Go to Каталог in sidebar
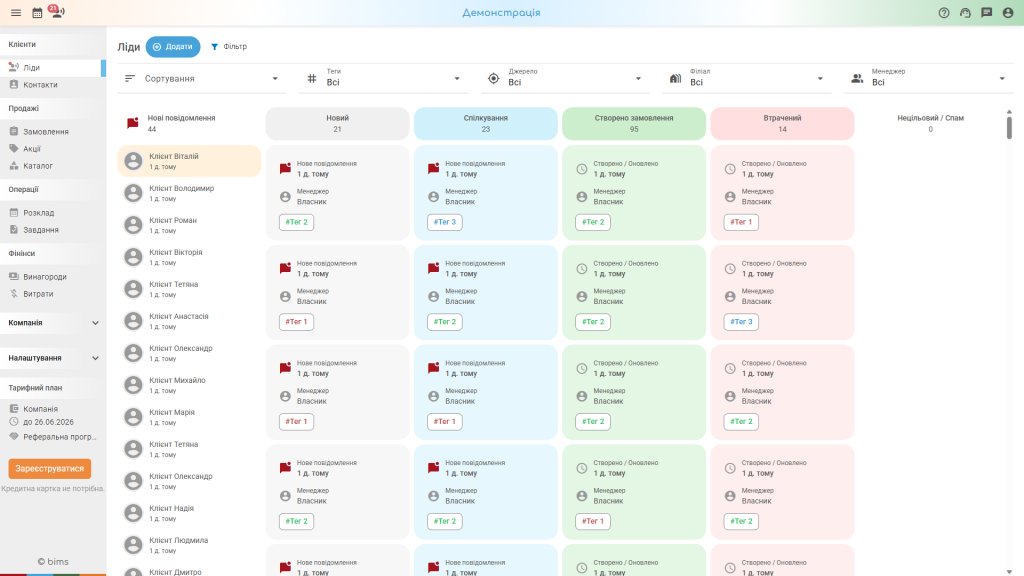Image resolution: width=1024 pixels, height=576 pixels. pos(53,166)
